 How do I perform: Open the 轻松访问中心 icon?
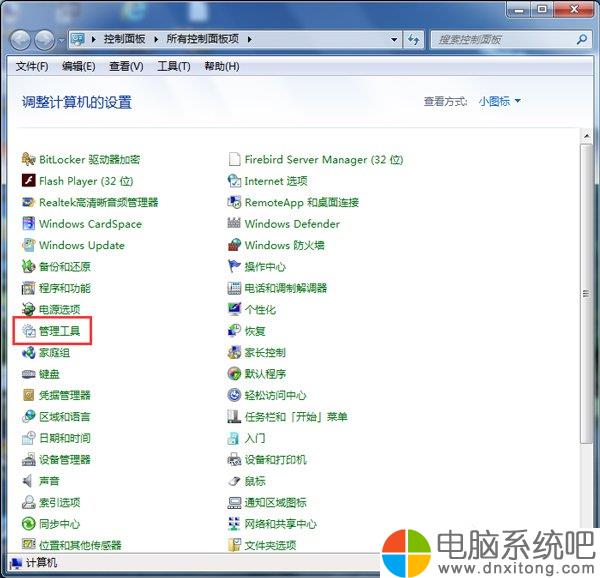tap(234, 395)
